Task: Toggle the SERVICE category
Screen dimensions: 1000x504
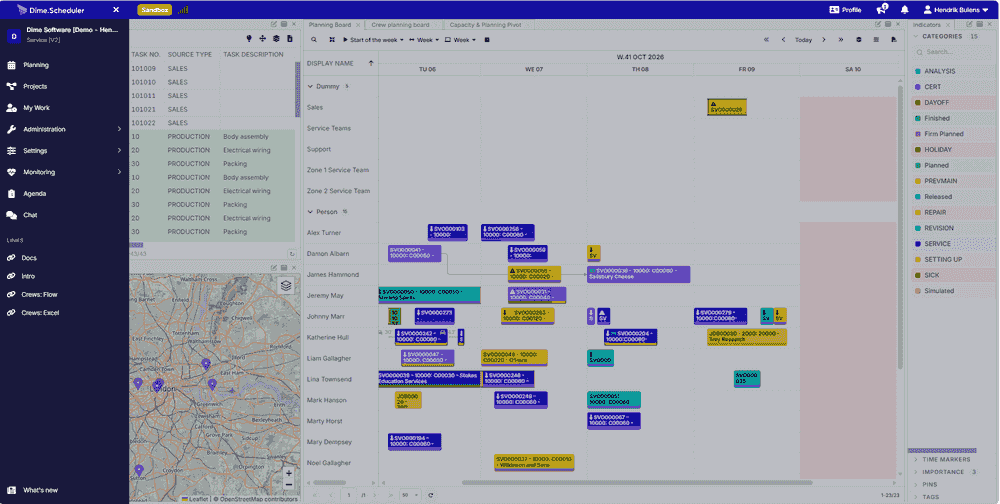Action: pos(953,244)
